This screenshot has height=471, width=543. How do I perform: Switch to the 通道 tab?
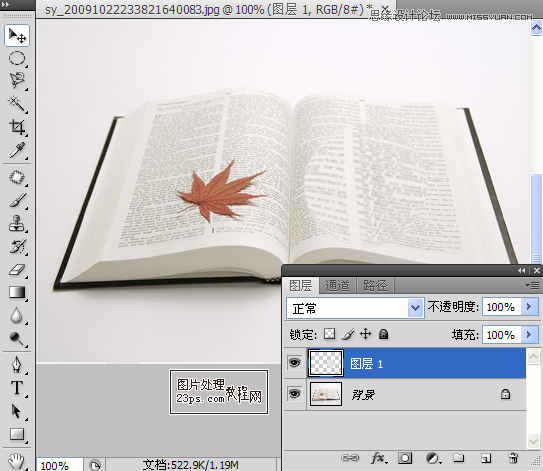click(337, 286)
